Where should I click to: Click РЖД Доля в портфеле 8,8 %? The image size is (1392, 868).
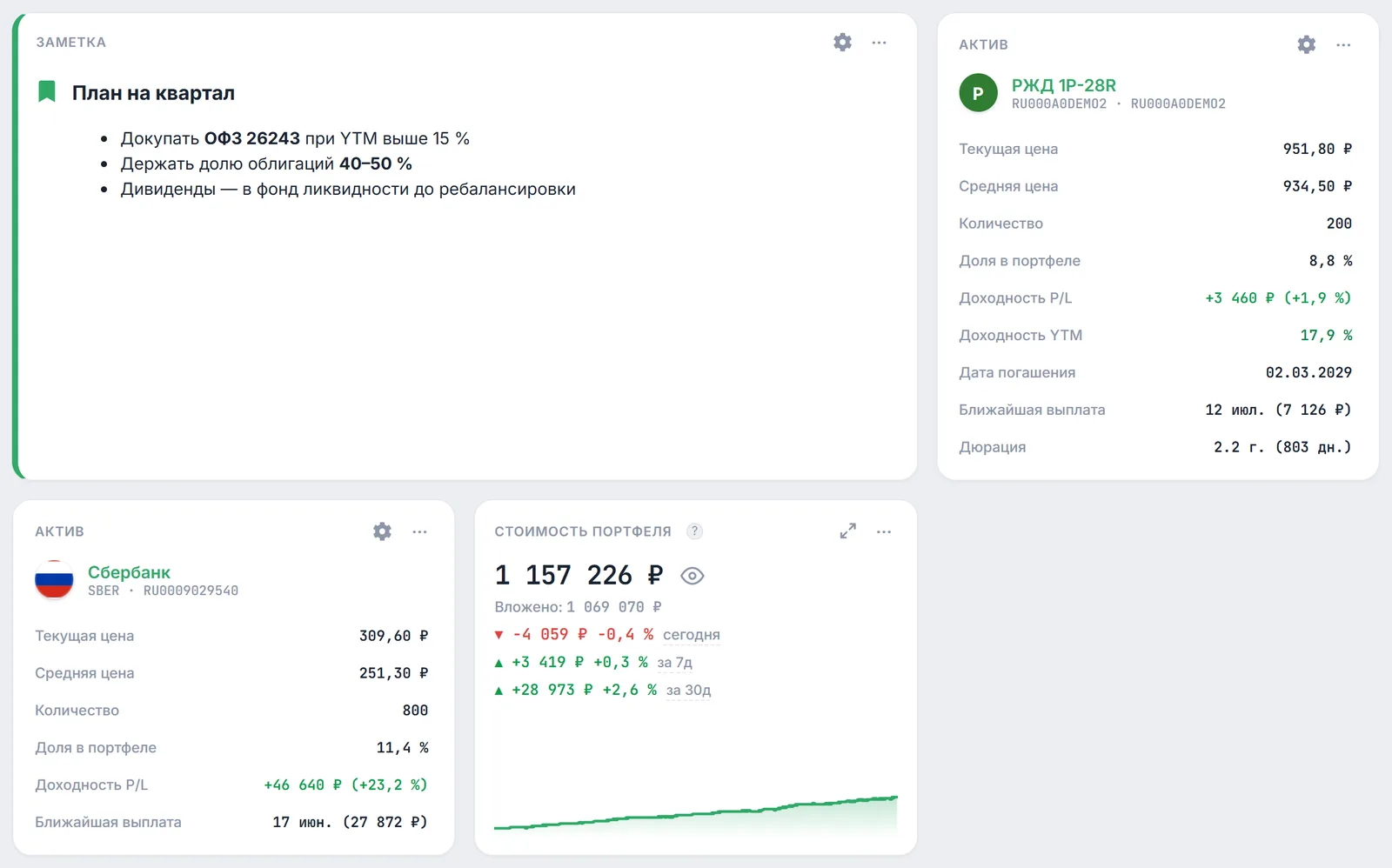click(1330, 261)
